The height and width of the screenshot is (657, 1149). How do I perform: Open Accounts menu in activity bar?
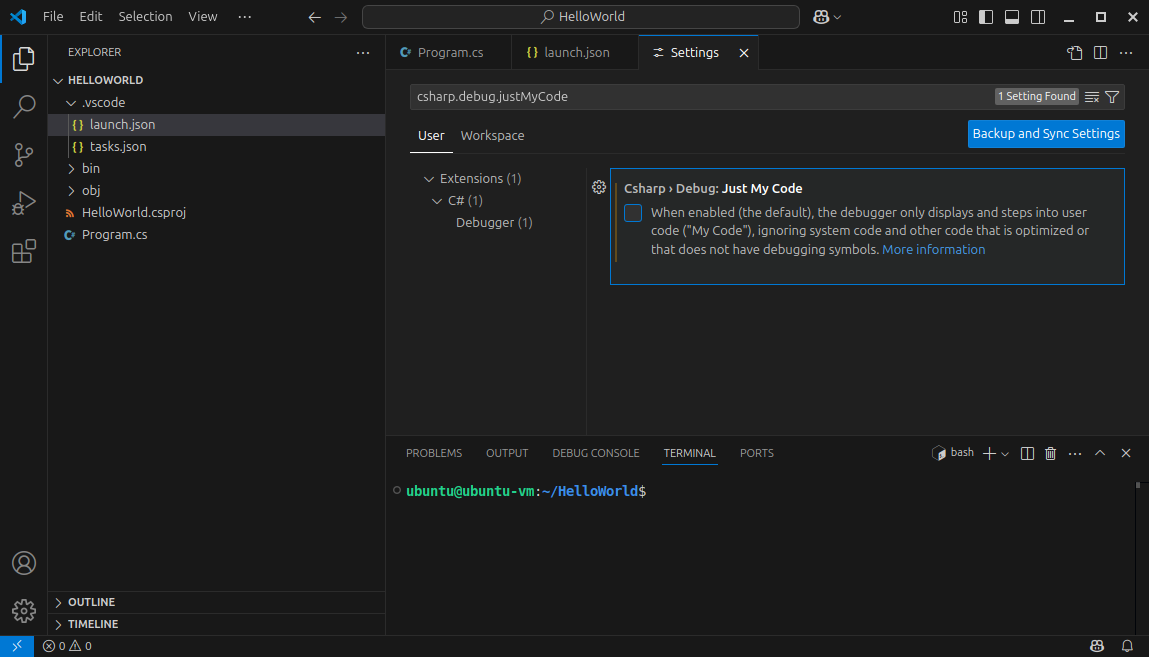point(23,563)
